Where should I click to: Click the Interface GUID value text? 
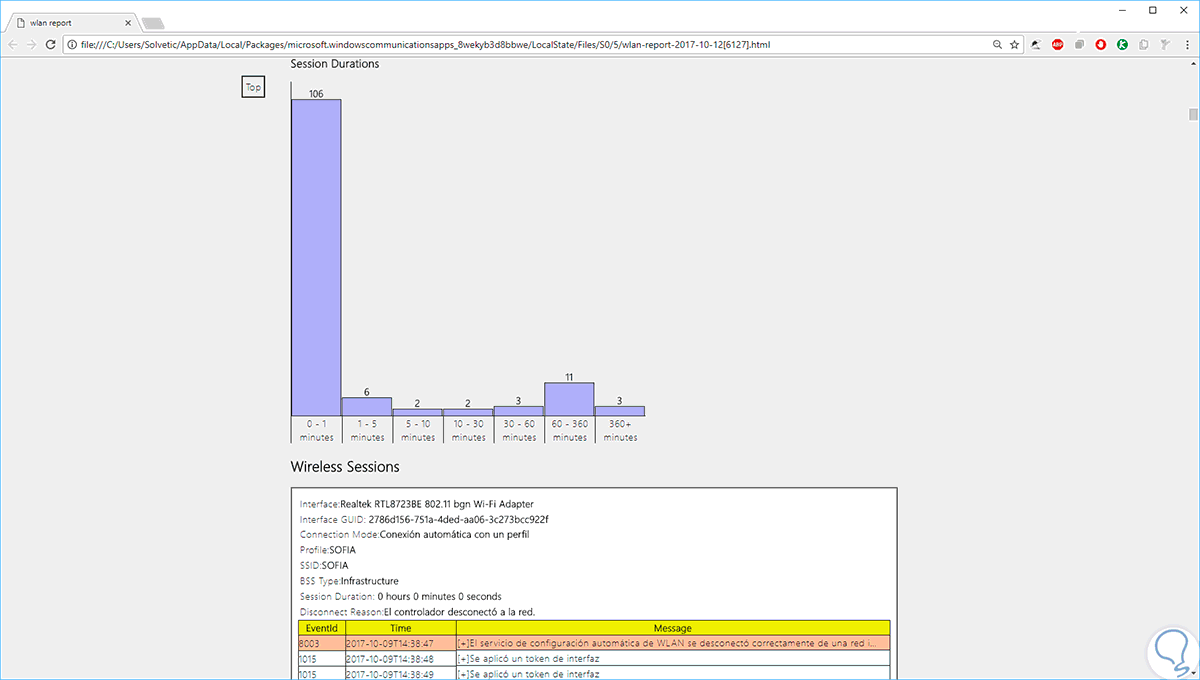coord(457,519)
